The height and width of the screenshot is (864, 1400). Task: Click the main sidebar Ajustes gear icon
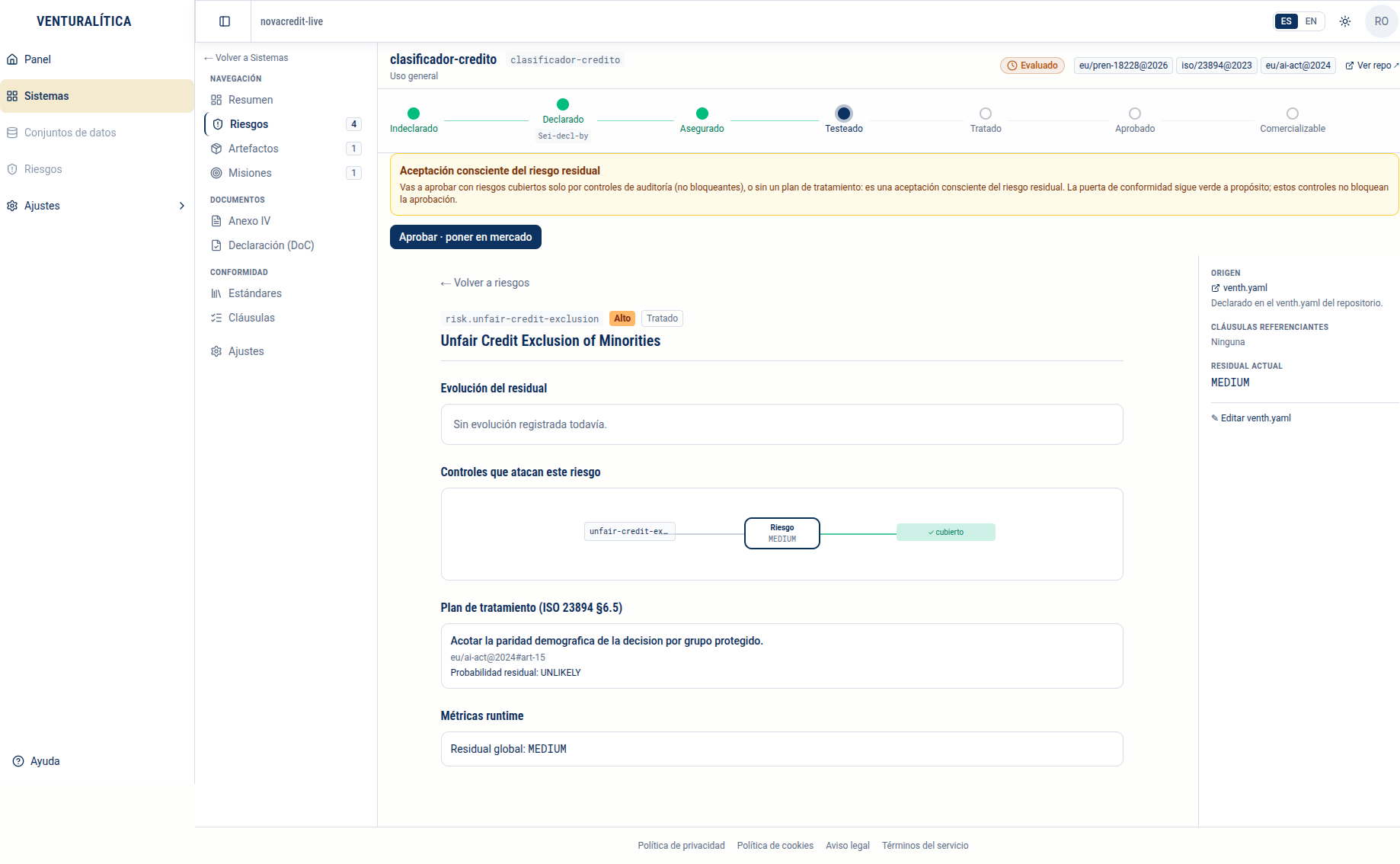click(12, 206)
